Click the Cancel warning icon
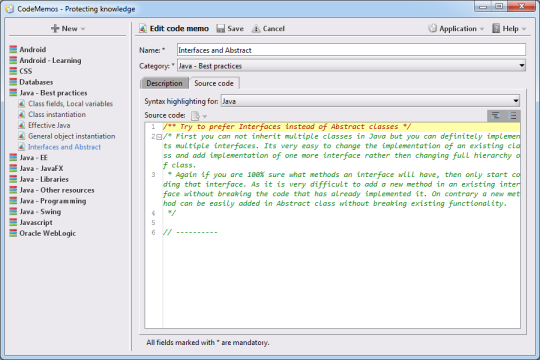540x360 pixels. point(256,29)
